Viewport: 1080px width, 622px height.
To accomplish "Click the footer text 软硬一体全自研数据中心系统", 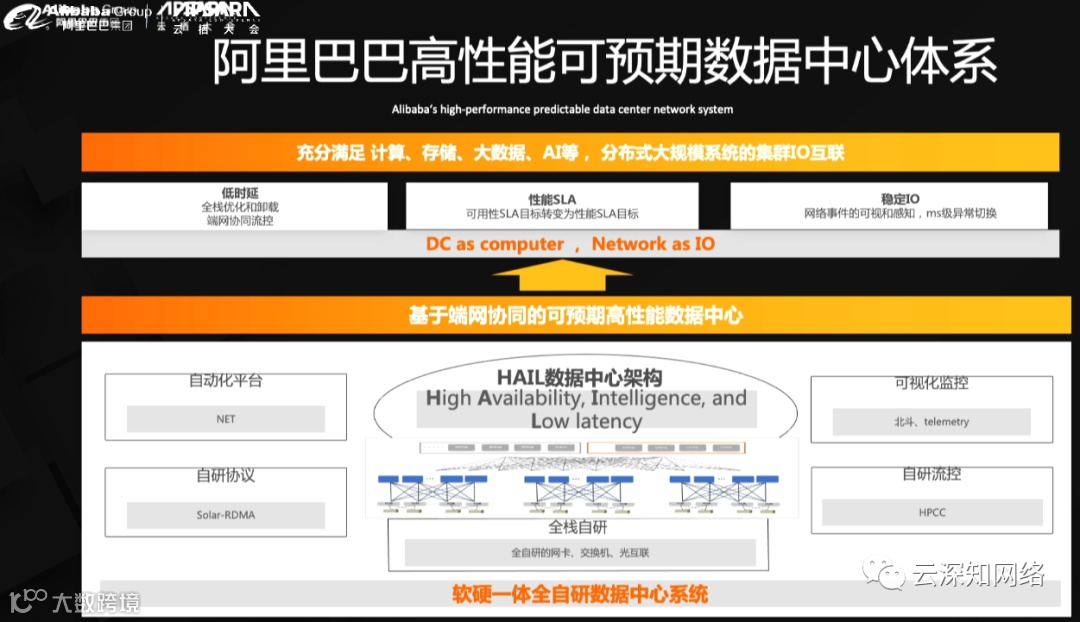I will pos(580,594).
